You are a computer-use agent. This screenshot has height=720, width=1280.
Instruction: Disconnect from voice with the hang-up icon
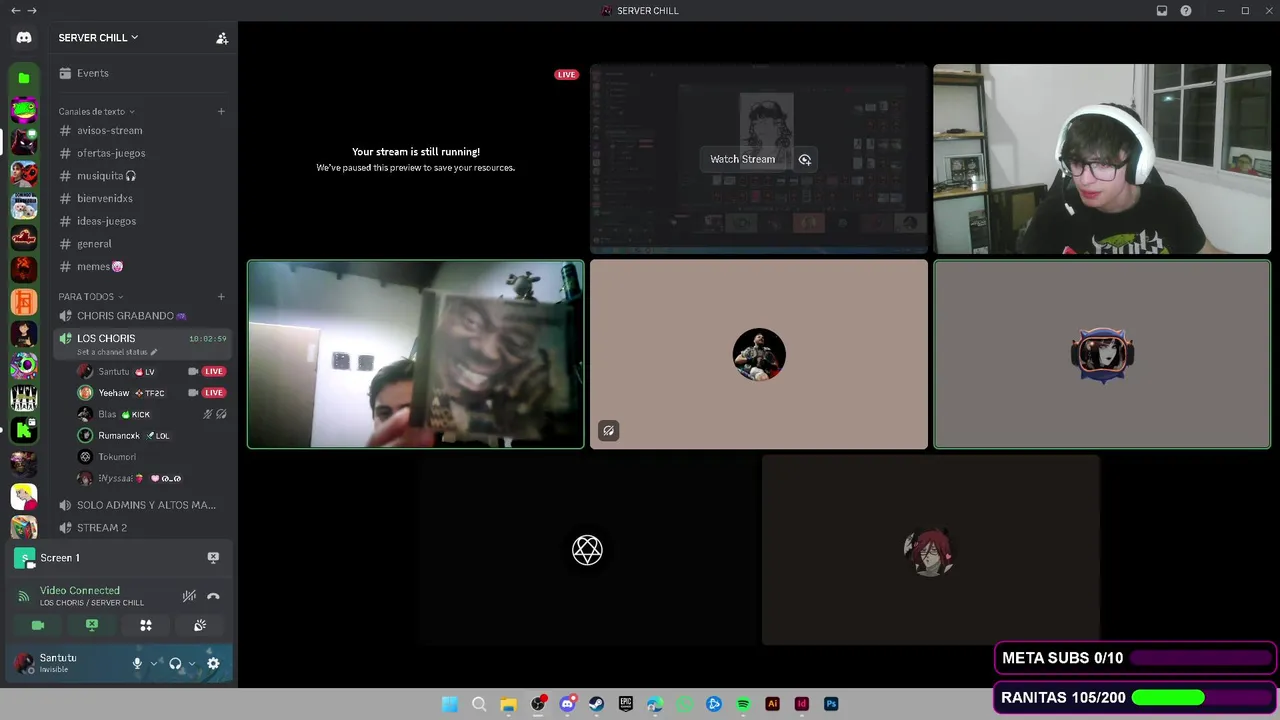pyautogui.click(x=213, y=596)
